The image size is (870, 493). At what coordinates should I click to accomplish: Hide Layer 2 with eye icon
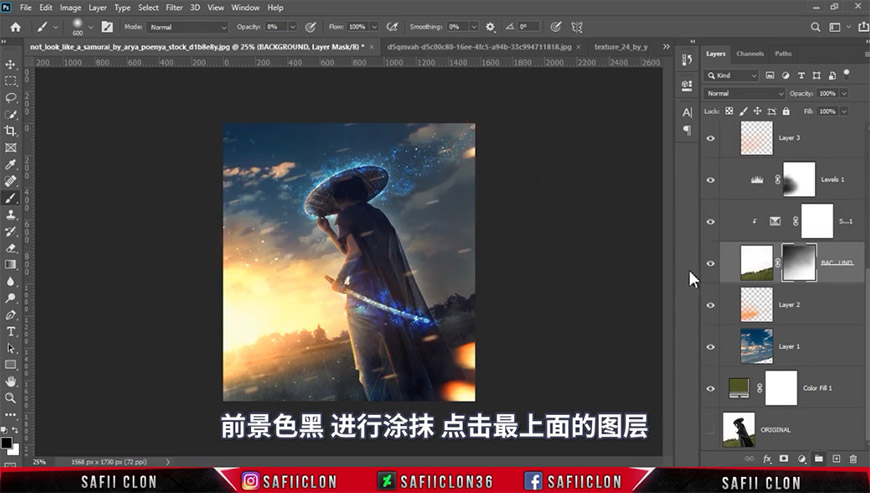710,305
